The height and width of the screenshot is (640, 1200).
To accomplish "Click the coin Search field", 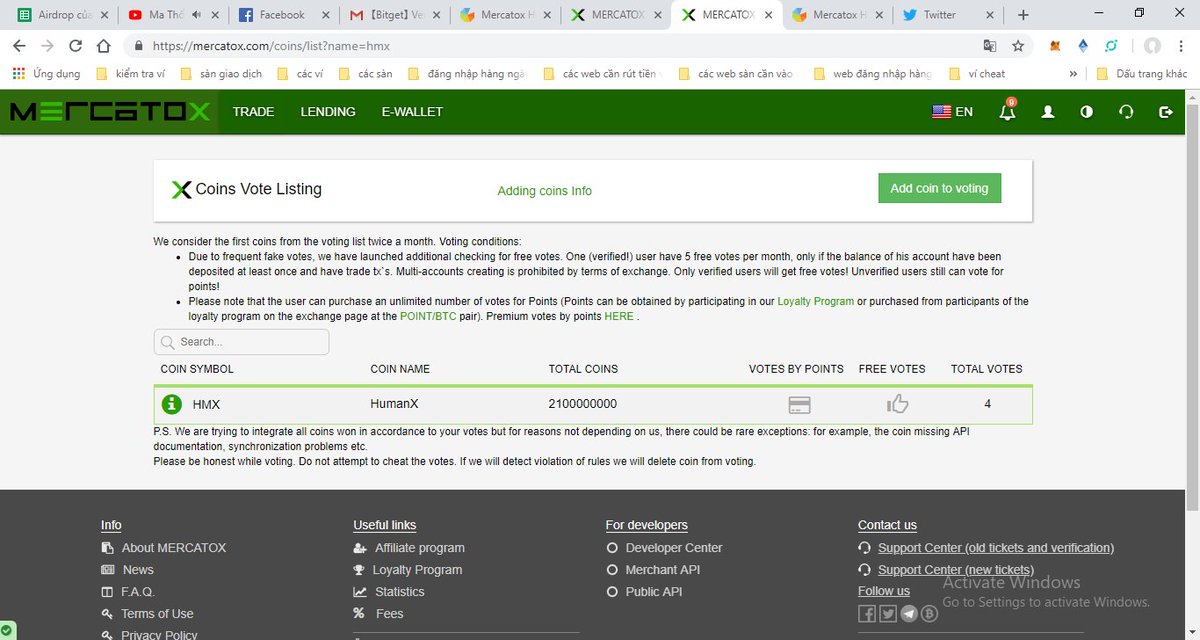I will (241, 341).
